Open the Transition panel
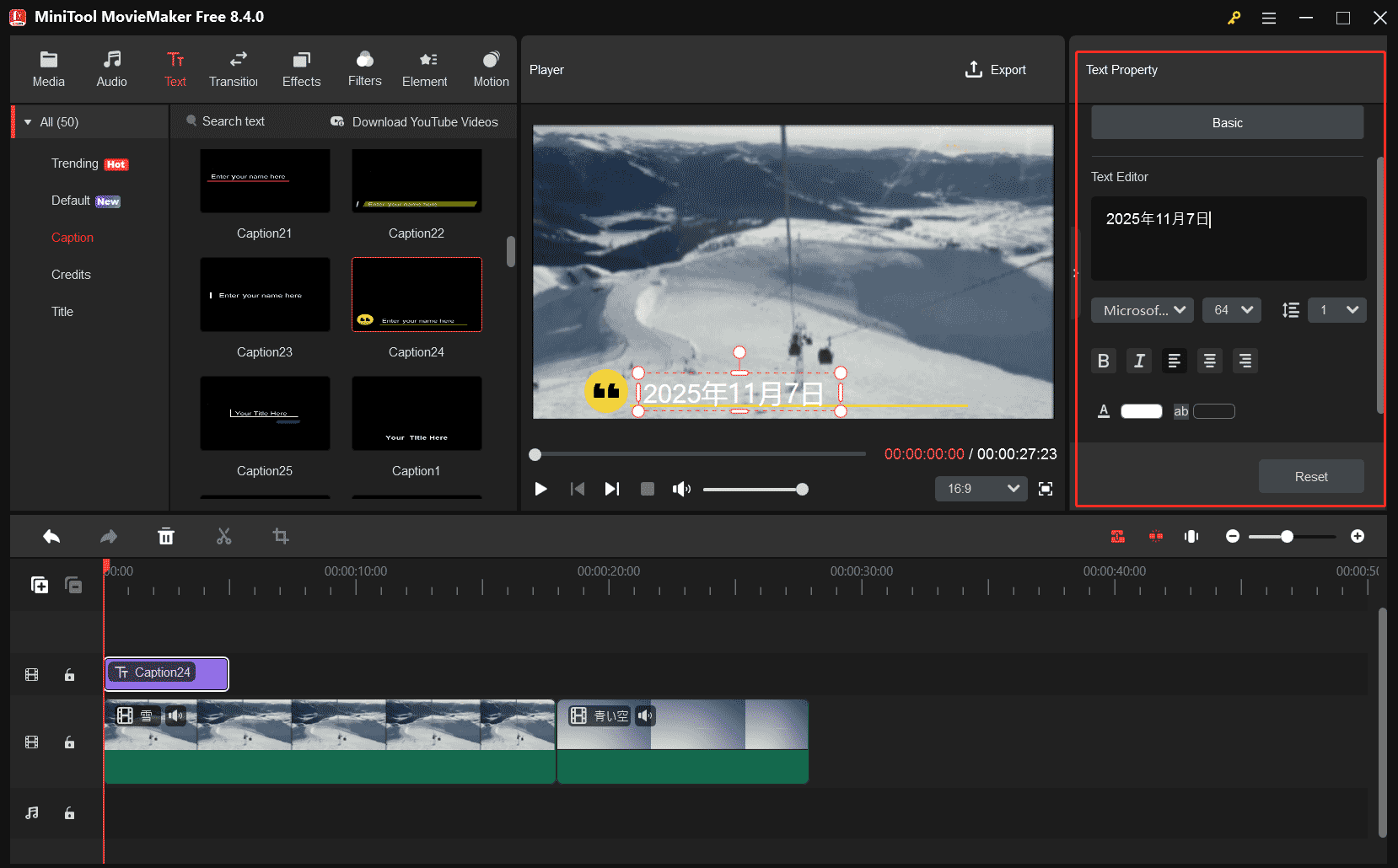The height and width of the screenshot is (868, 1398). point(234,67)
